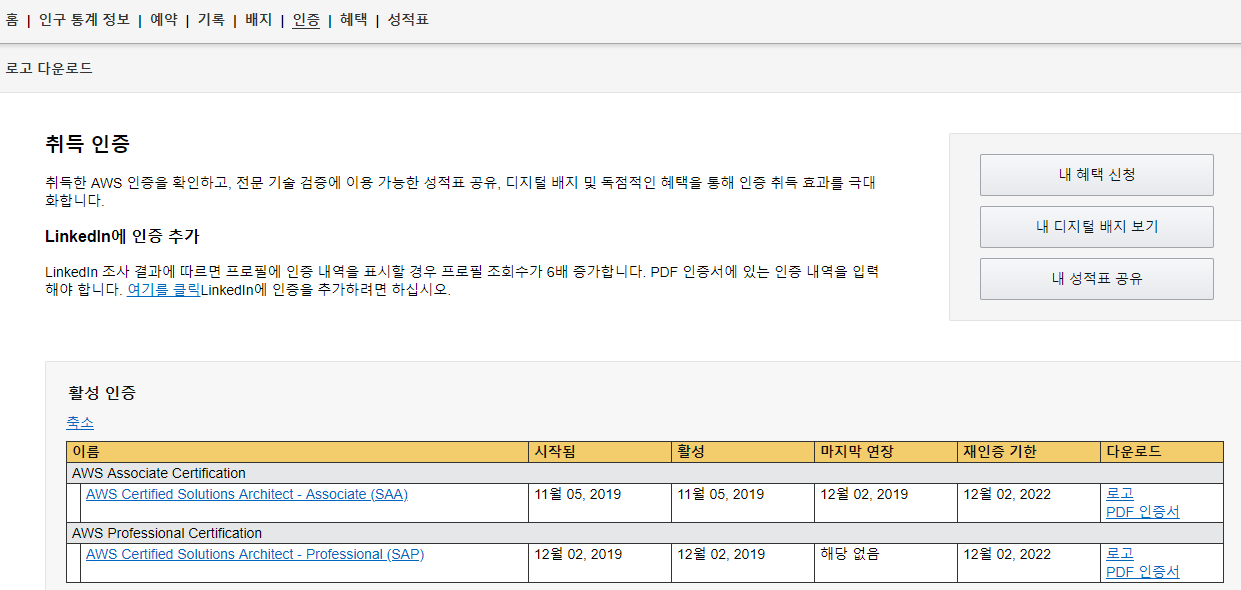Download 로고 for the SAP certification
Screen dimensions: 1241x590
pyautogui.click(x=1120, y=554)
